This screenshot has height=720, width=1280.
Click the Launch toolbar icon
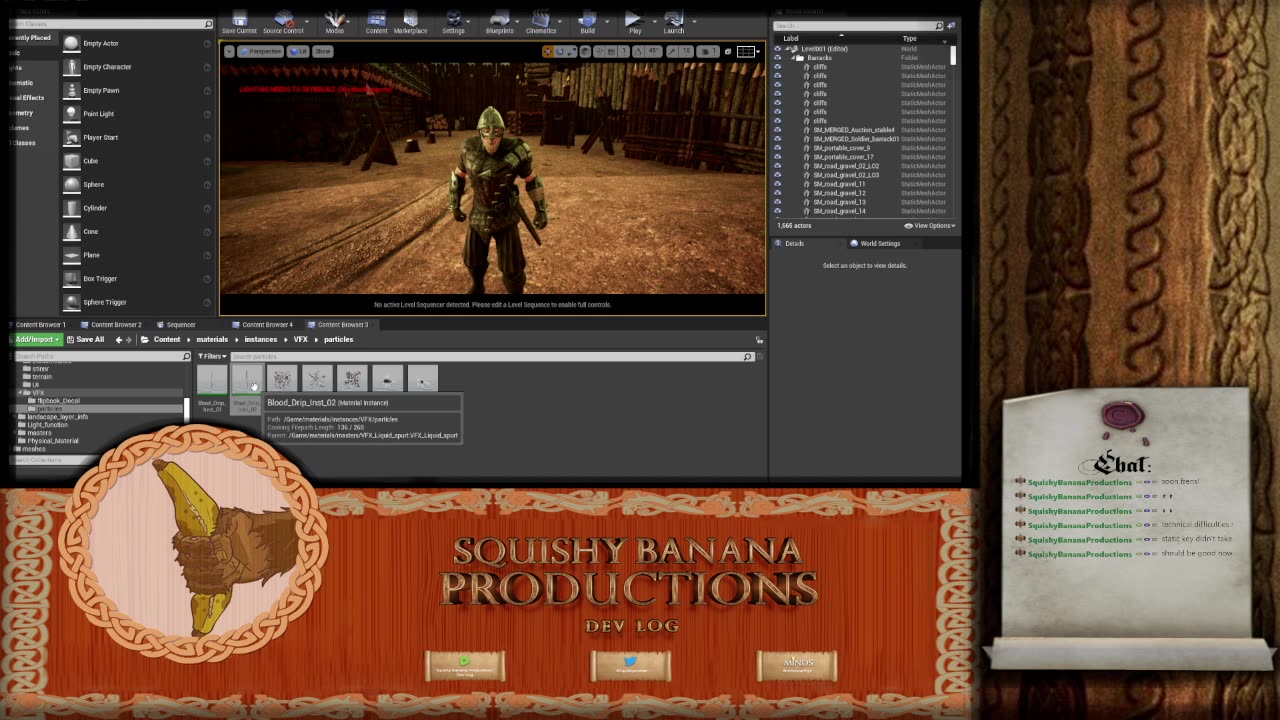pos(674,23)
